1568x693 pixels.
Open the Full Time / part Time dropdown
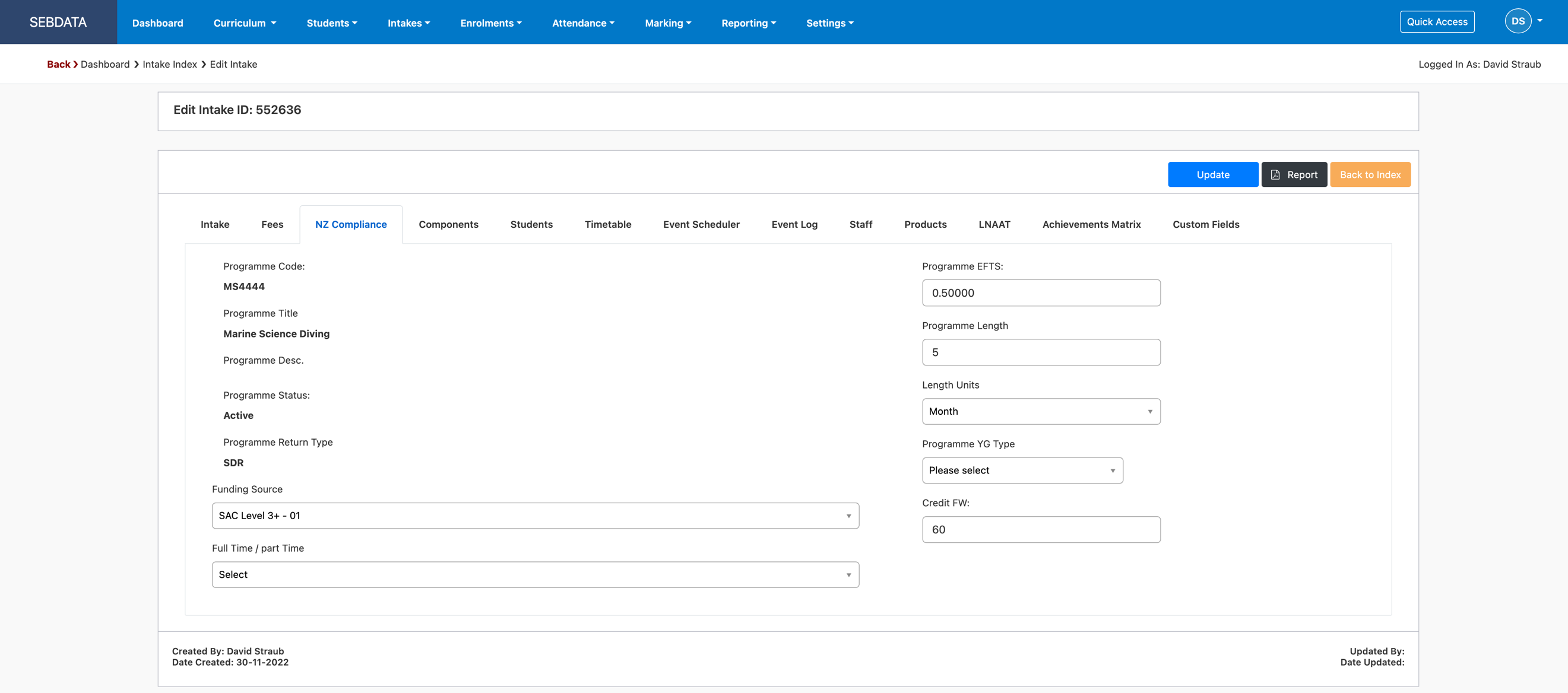pos(535,574)
